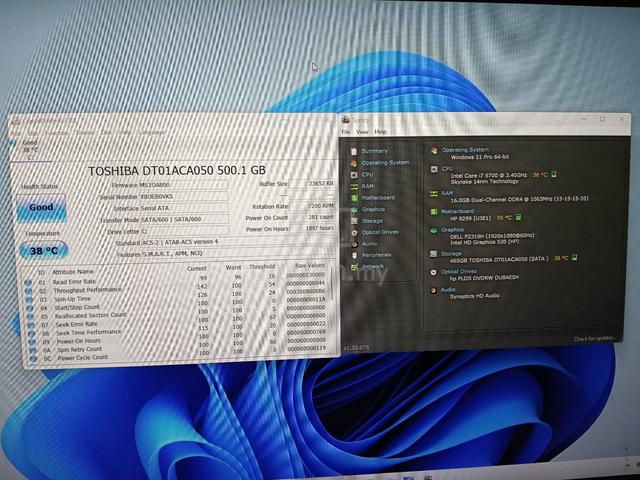Click the Transfer Mode SATA/600 field
Image resolution: width=640 pixels, height=480 pixels.
pyautogui.click(x=184, y=219)
